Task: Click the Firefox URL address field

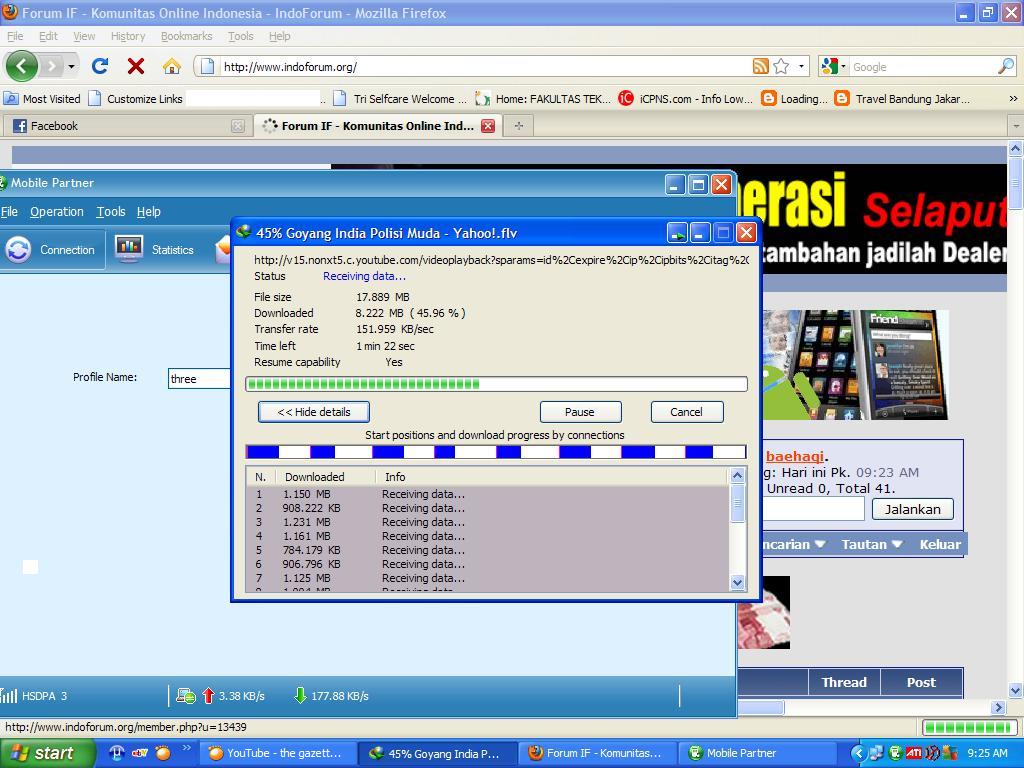Action: coord(485,66)
